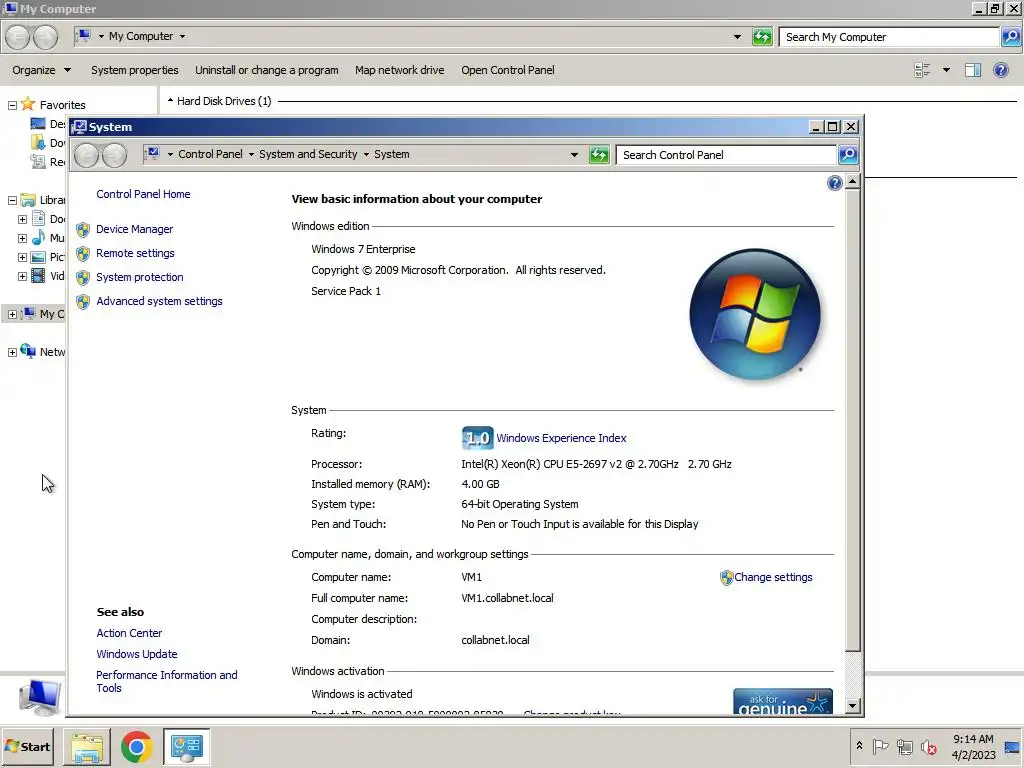Click help icon in My Computer toolbar
The width and height of the screenshot is (1024, 768).
[x=1000, y=70]
